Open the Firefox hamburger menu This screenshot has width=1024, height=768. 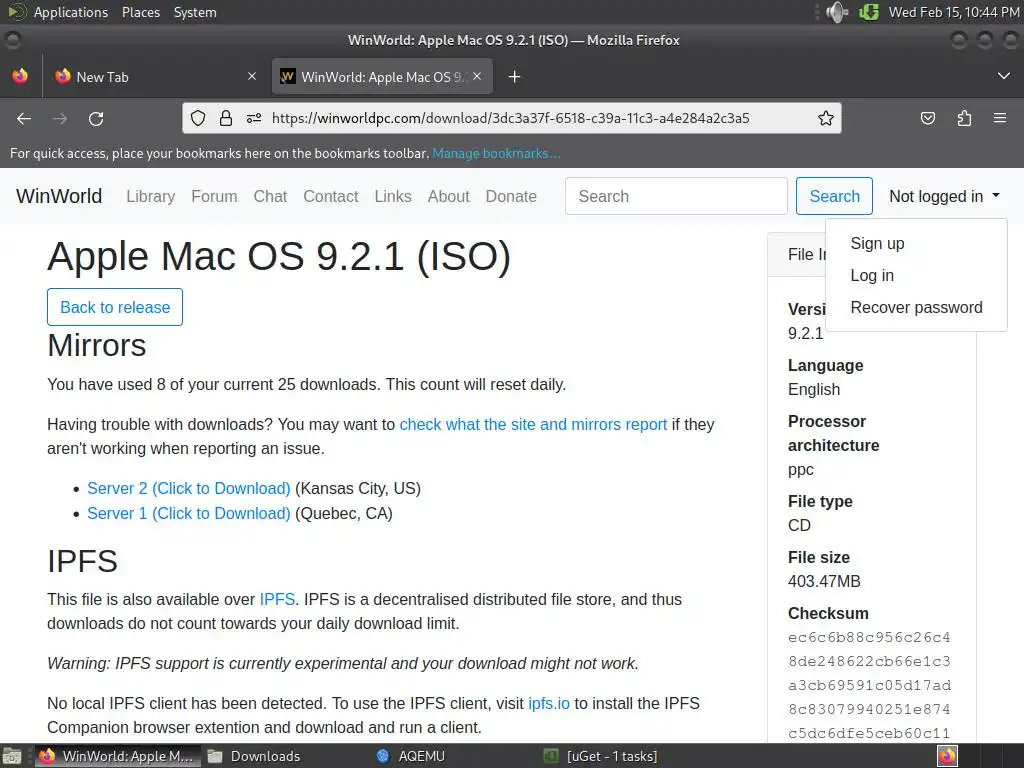(1000, 118)
